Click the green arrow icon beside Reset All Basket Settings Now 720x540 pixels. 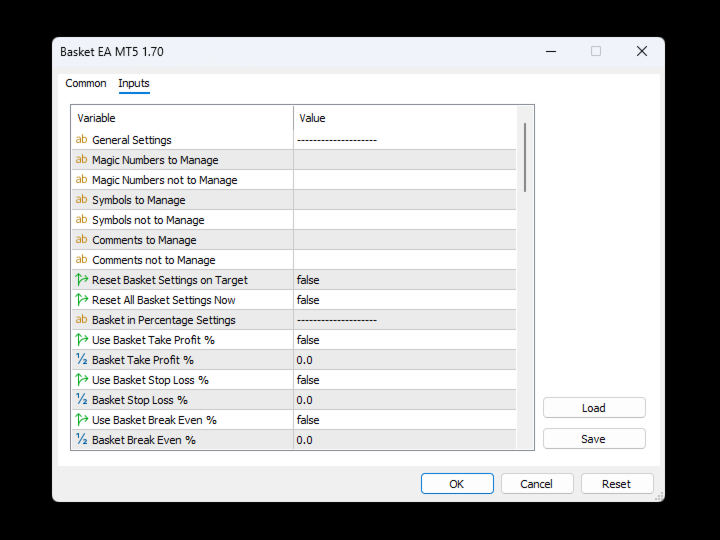tap(82, 299)
